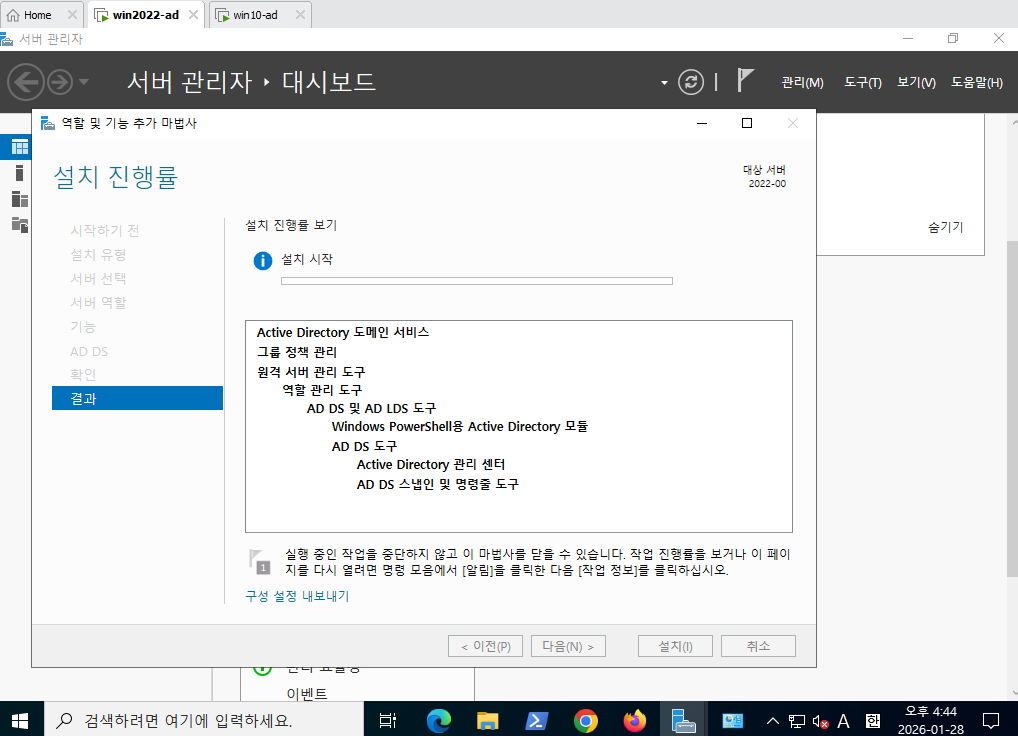The height and width of the screenshot is (736, 1018).
Task: Select the all servers sidebar icon
Action: point(19,199)
